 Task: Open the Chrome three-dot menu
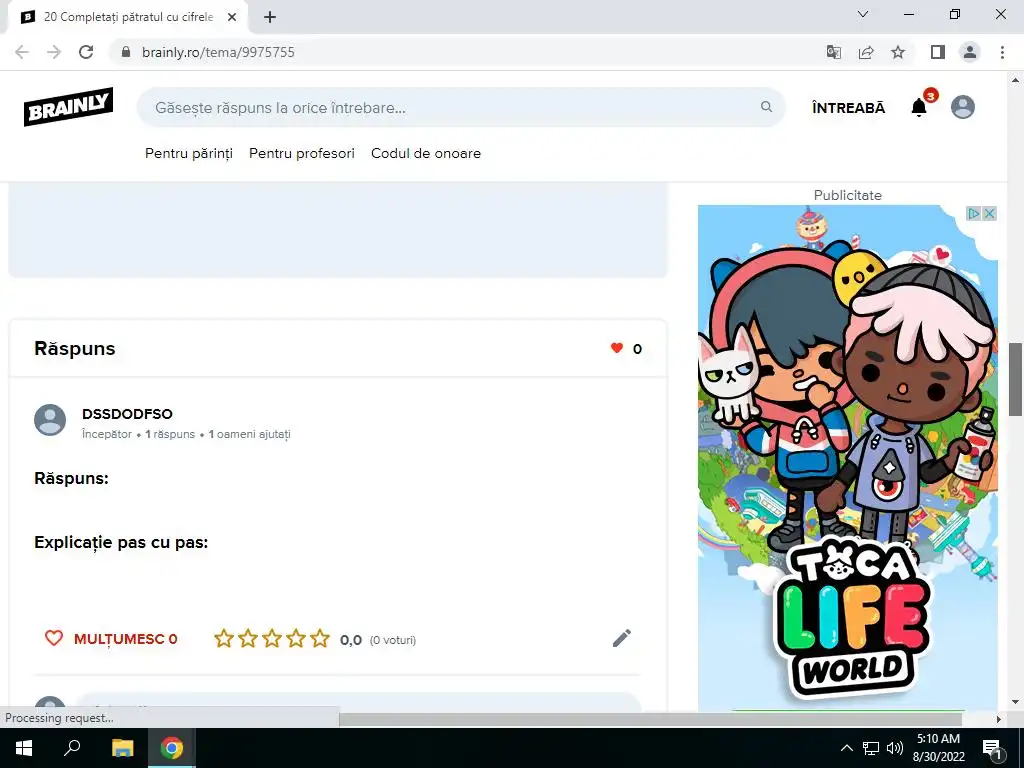pyautogui.click(x=1002, y=52)
